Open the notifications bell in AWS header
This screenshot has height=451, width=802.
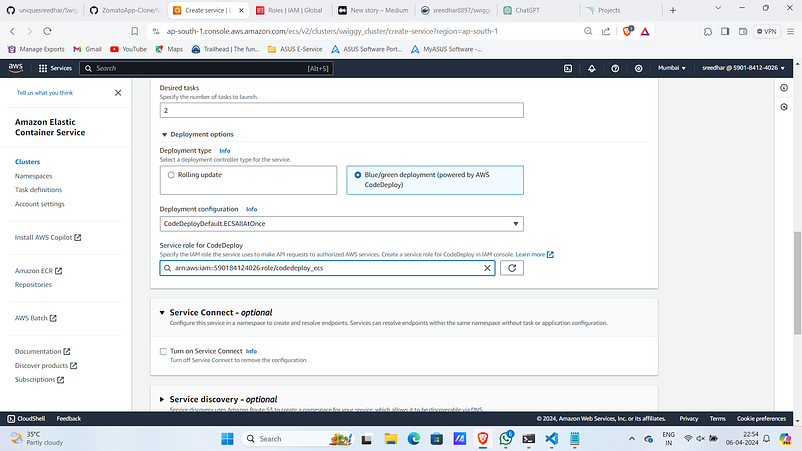pos(591,68)
